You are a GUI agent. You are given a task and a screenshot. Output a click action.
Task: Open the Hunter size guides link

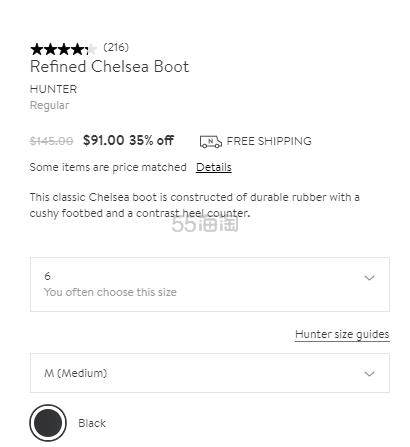tap(342, 334)
